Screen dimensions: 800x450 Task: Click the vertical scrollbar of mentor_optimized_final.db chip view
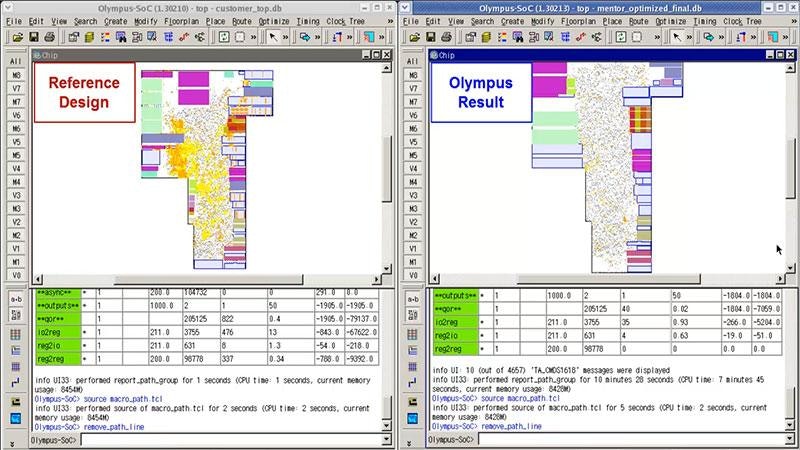coord(790,168)
